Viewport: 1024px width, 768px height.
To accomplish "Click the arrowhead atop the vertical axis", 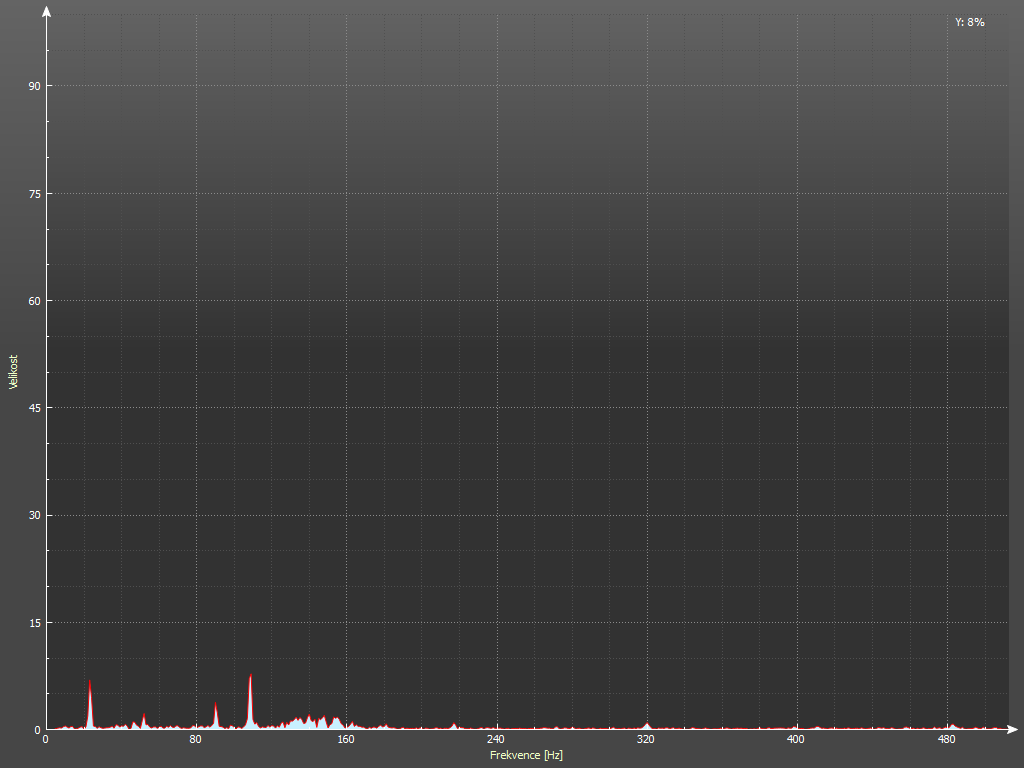I will tap(46, 12).
